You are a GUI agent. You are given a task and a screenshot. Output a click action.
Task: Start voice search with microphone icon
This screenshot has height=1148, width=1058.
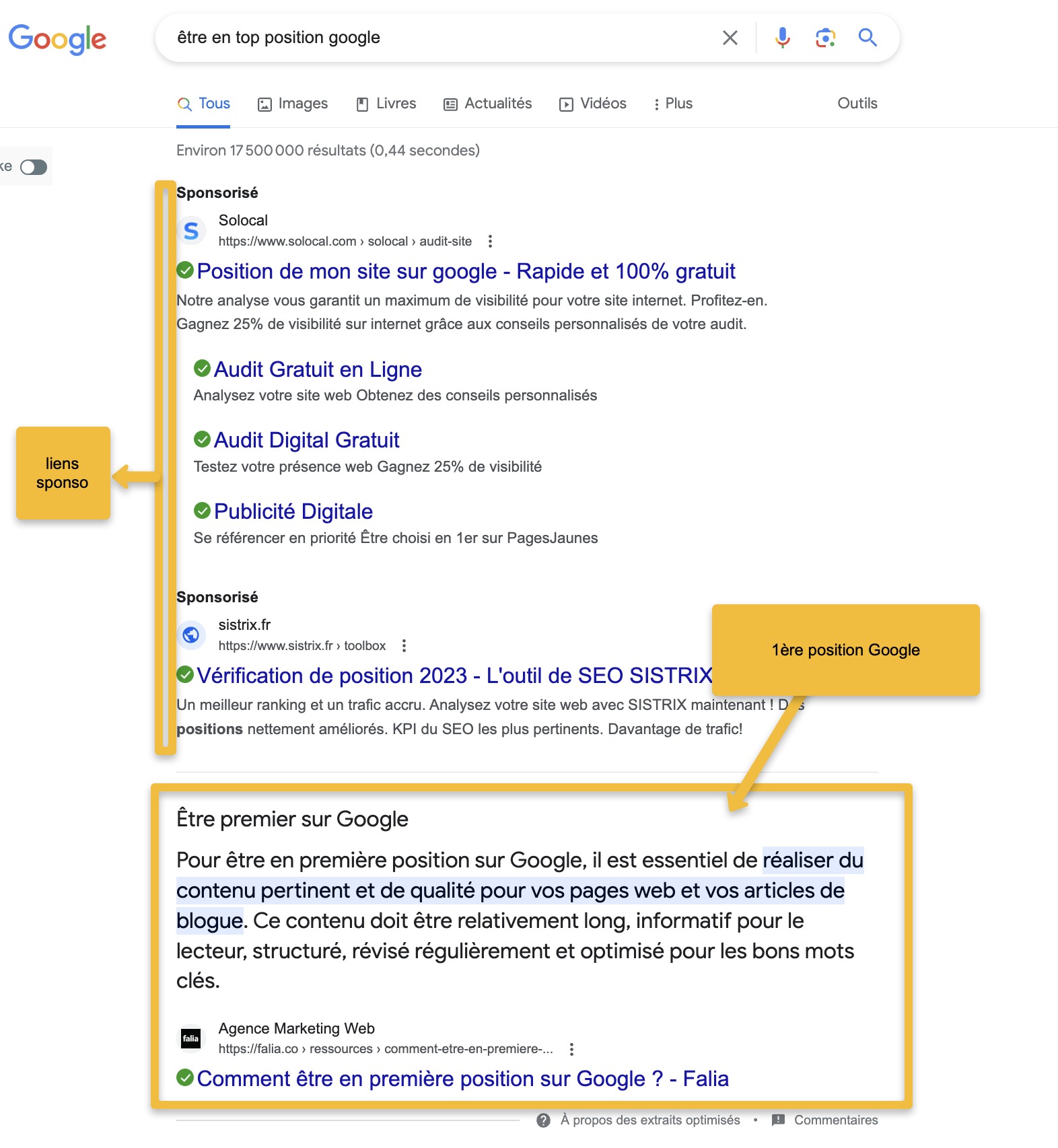[x=782, y=38]
